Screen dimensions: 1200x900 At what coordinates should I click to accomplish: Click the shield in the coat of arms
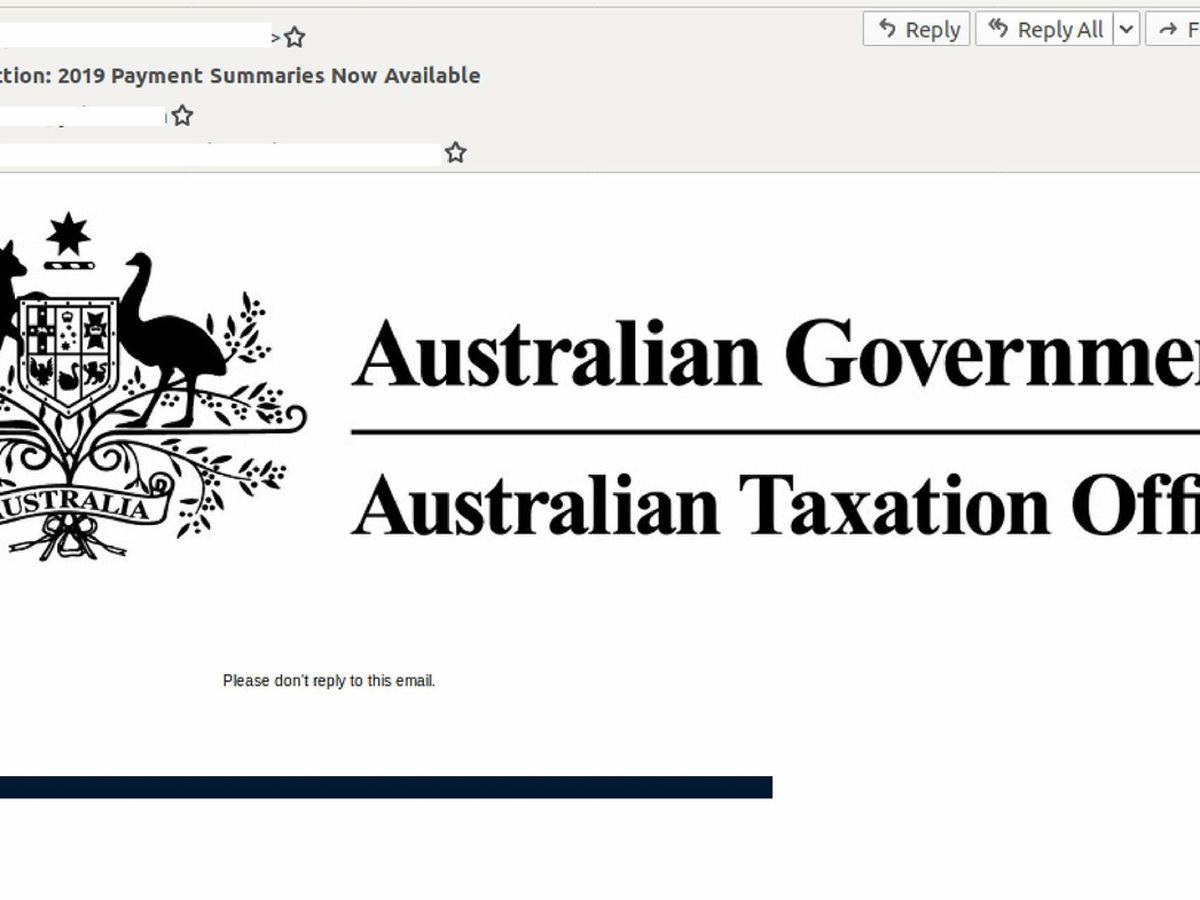pyautogui.click(x=68, y=355)
